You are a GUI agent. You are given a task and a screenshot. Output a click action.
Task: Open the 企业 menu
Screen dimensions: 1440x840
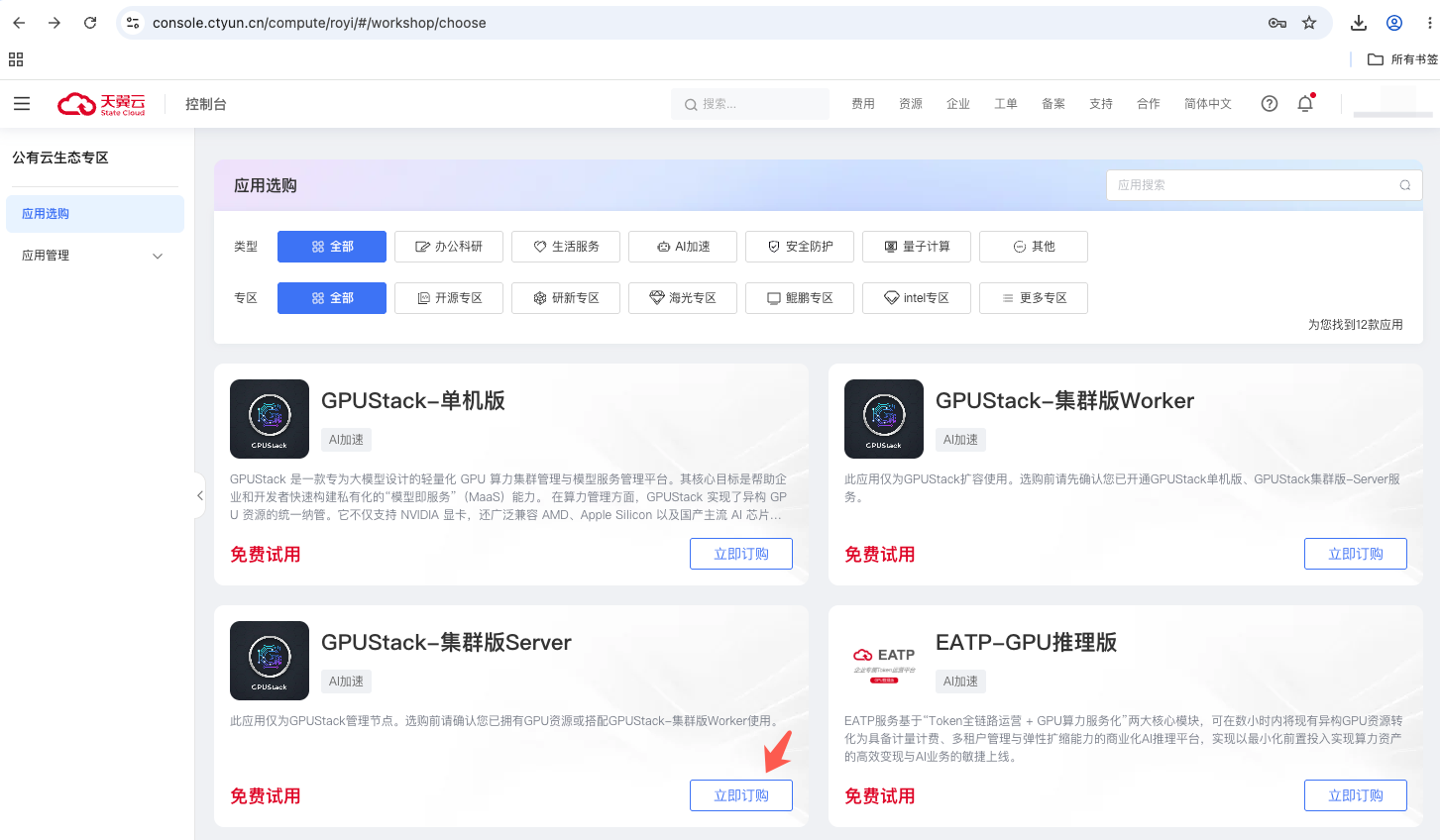(958, 104)
